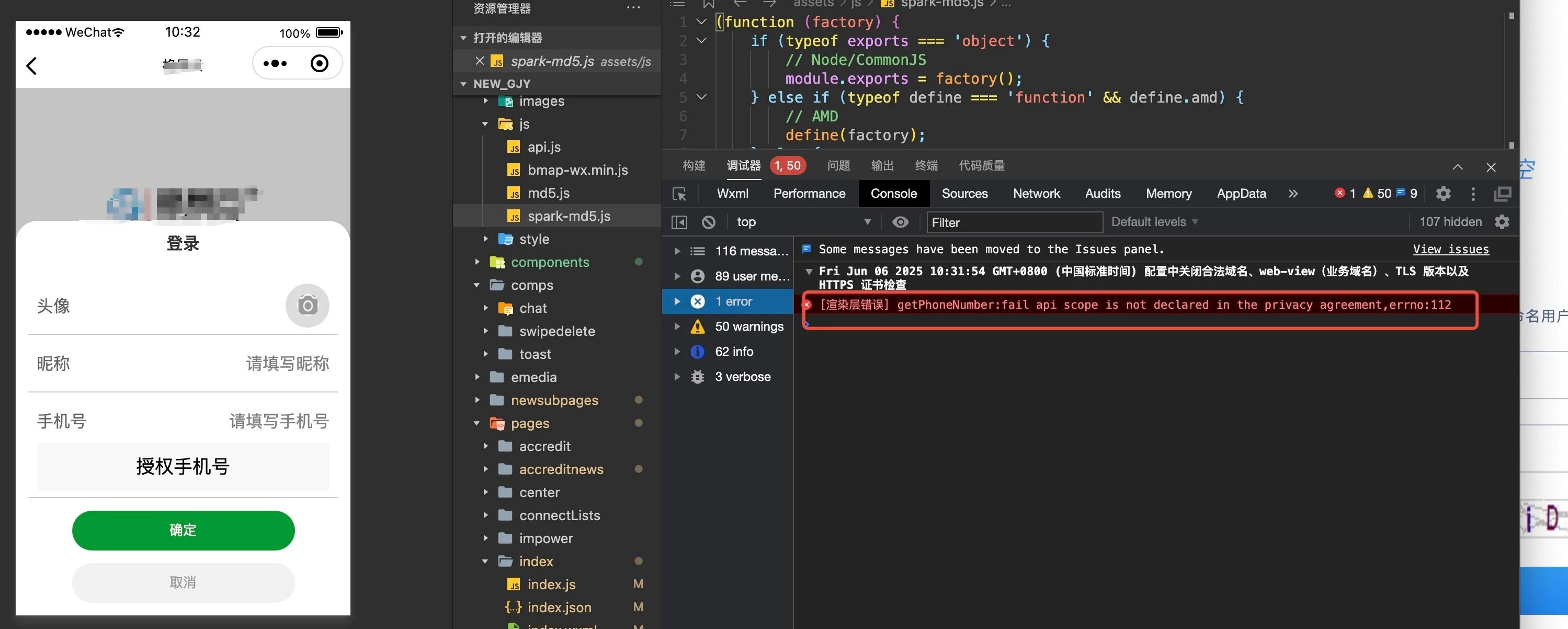Open the 终端 panel tab

(x=926, y=165)
